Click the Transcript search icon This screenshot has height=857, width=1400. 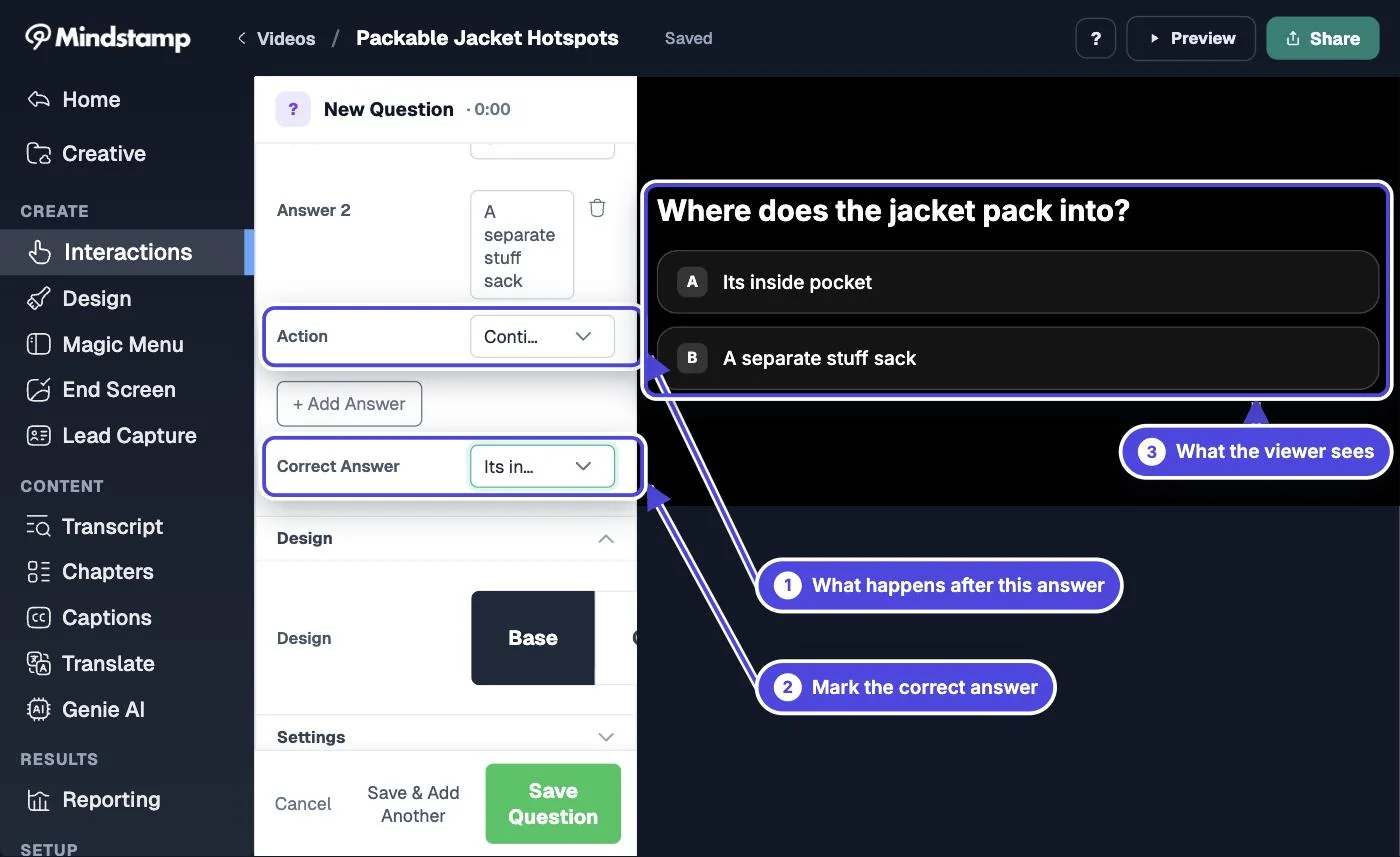click(x=38, y=527)
